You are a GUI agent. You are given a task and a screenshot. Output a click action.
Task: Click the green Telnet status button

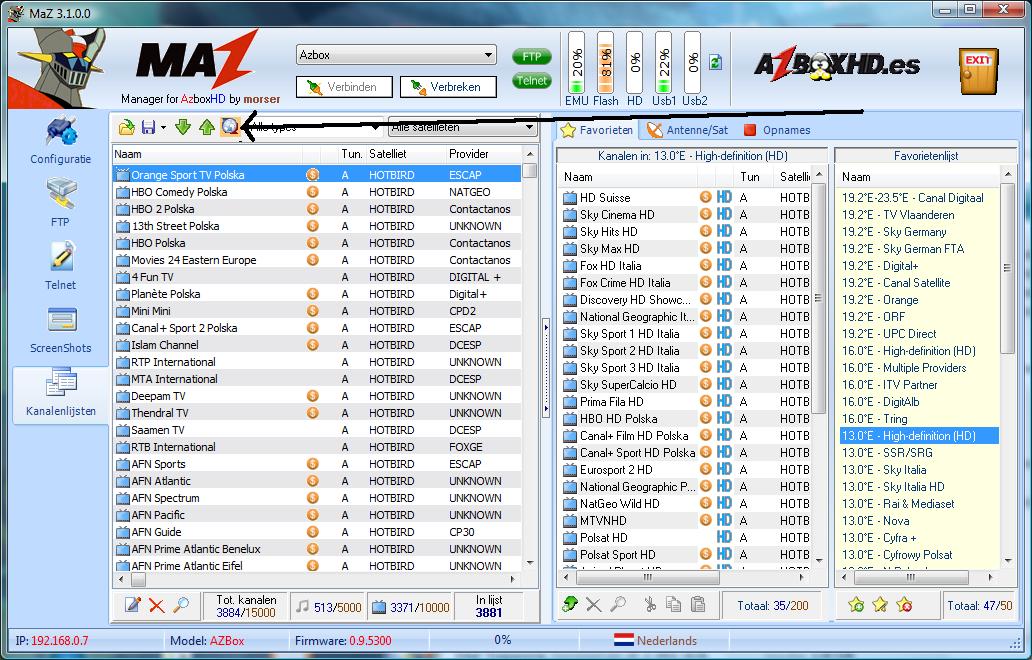pyautogui.click(x=532, y=80)
